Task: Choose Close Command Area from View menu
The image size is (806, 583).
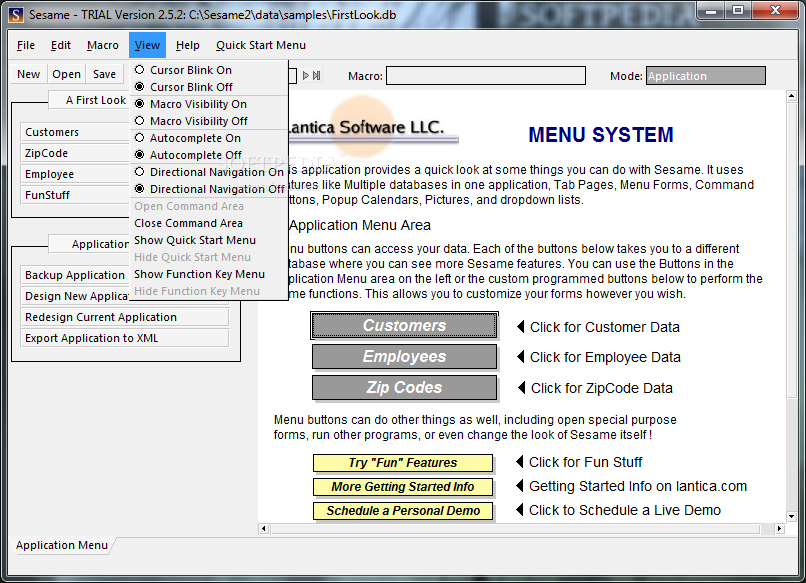Action: point(209,223)
